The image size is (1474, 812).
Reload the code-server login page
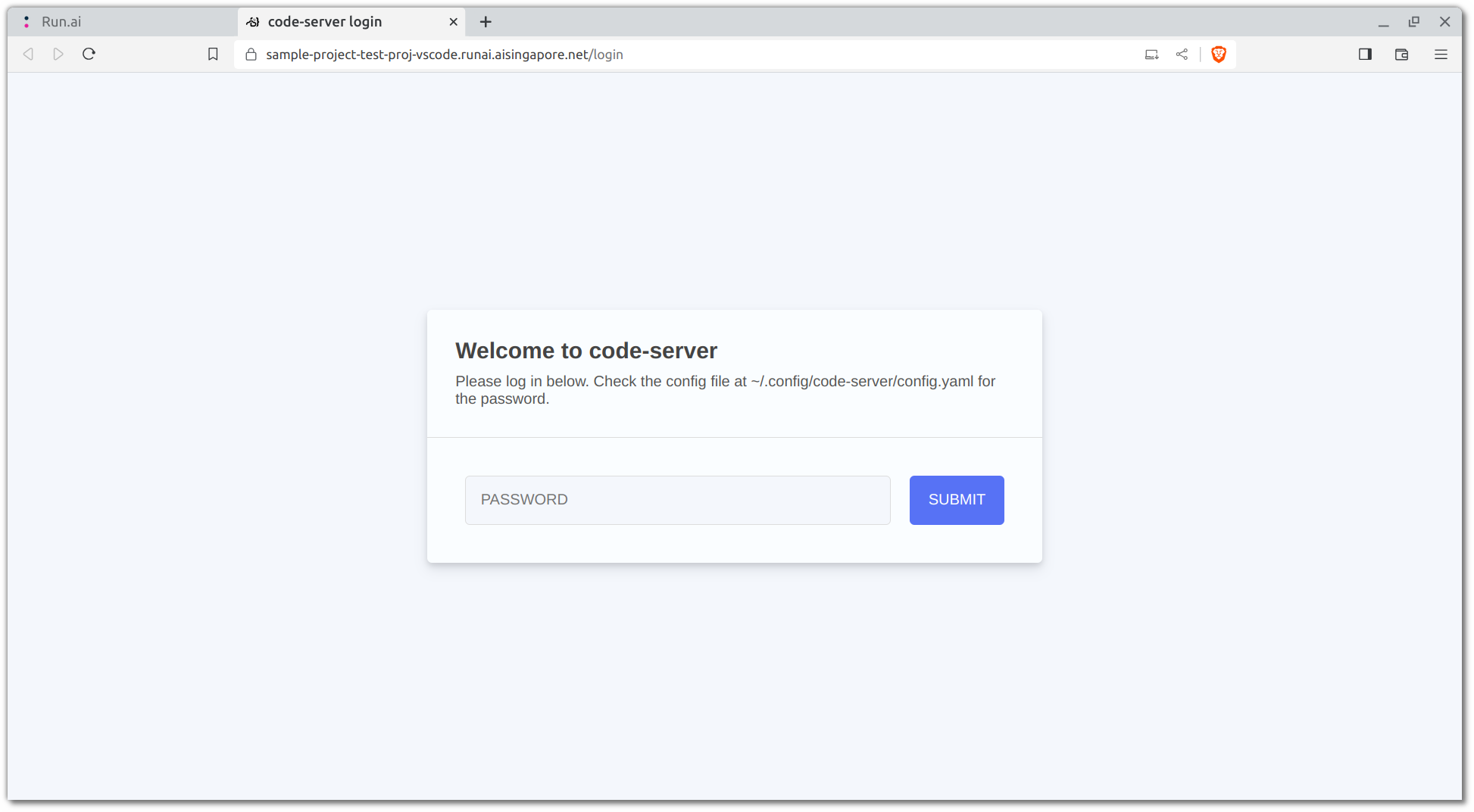(89, 54)
